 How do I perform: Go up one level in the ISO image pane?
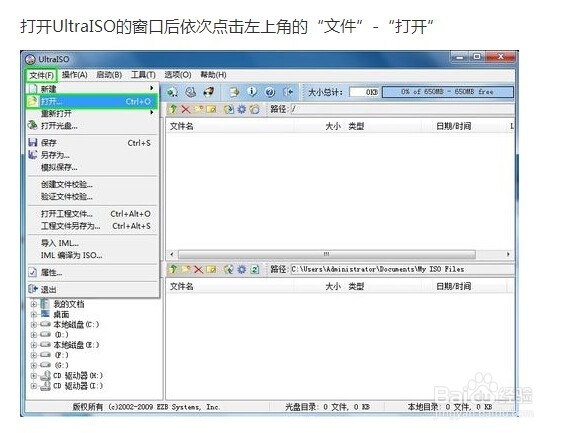pos(173,109)
